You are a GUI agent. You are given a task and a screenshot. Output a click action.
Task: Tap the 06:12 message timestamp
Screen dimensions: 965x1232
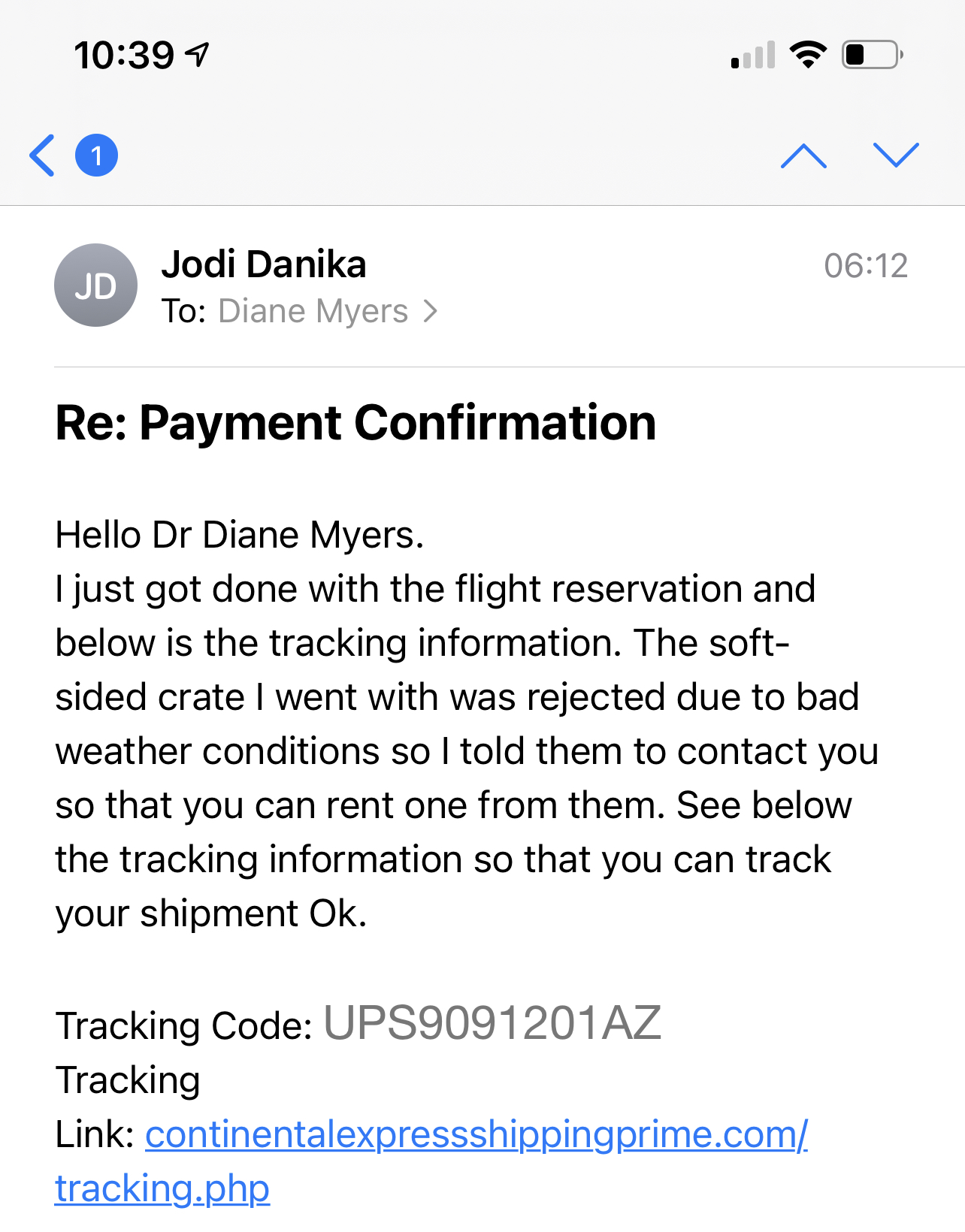click(866, 266)
